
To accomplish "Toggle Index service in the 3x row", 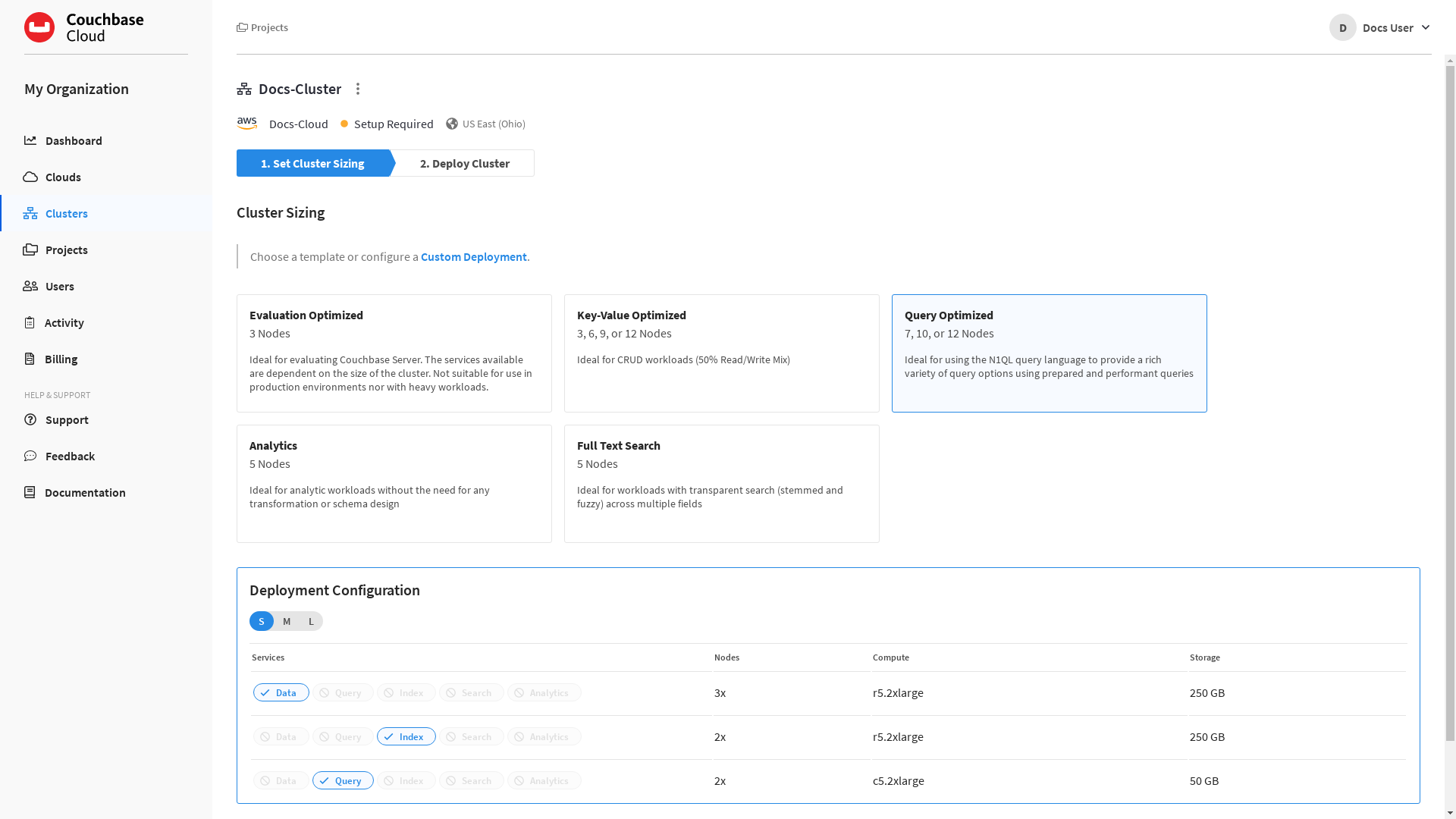I will click(x=406, y=692).
